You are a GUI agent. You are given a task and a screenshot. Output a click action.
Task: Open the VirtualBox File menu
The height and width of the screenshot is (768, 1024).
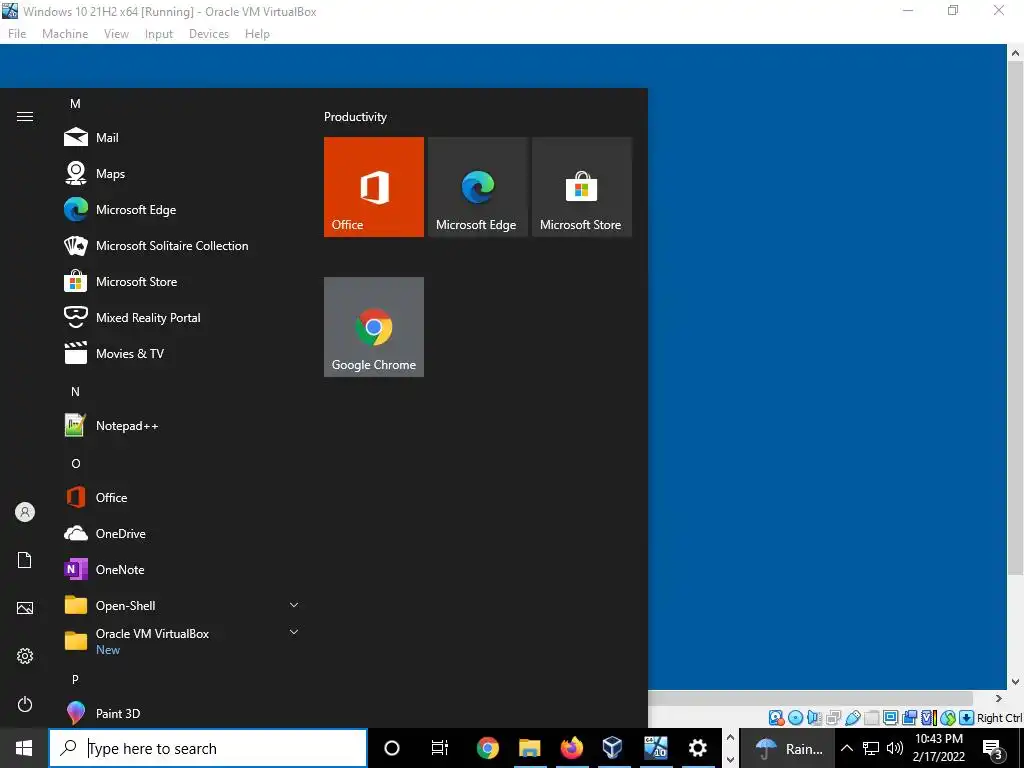coord(17,34)
